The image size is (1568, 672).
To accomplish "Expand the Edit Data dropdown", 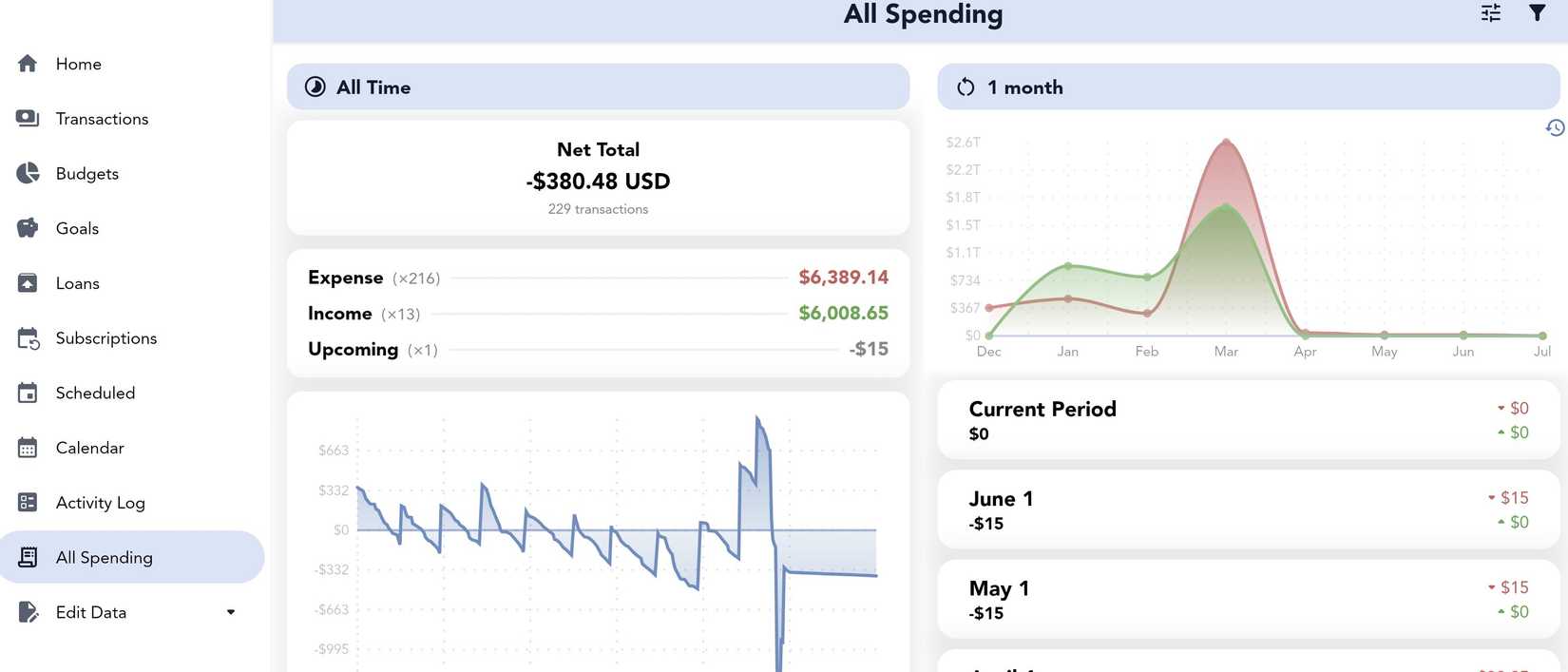I will tap(229, 611).
